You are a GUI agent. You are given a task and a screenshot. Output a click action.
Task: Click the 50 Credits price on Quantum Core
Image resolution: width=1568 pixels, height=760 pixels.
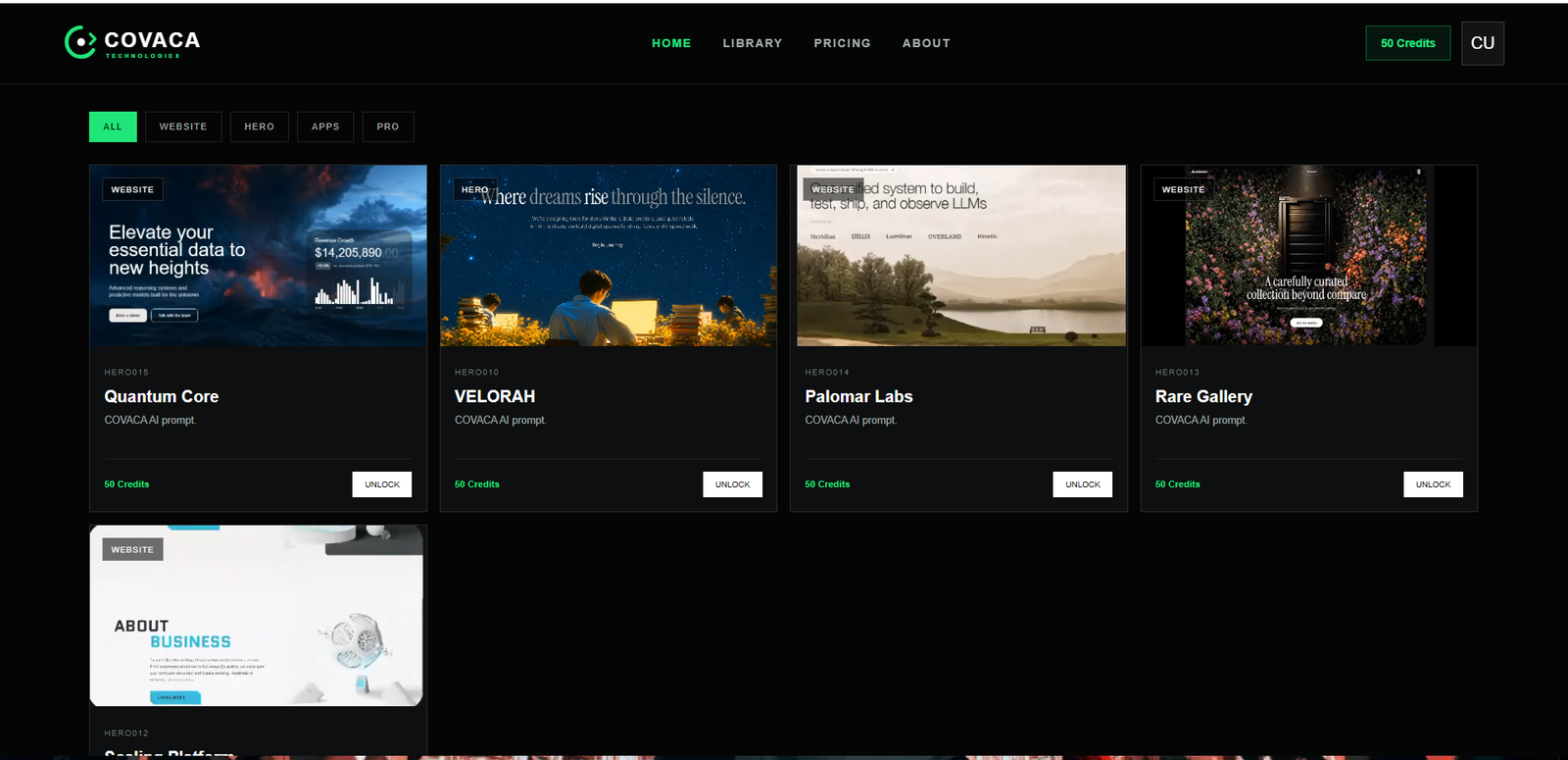coord(126,484)
